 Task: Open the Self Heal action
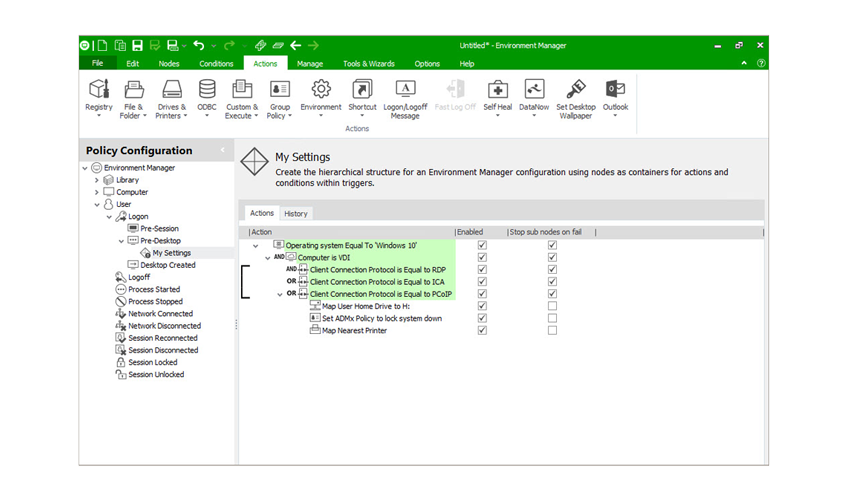pyautogui.click(x=497, y=92)
